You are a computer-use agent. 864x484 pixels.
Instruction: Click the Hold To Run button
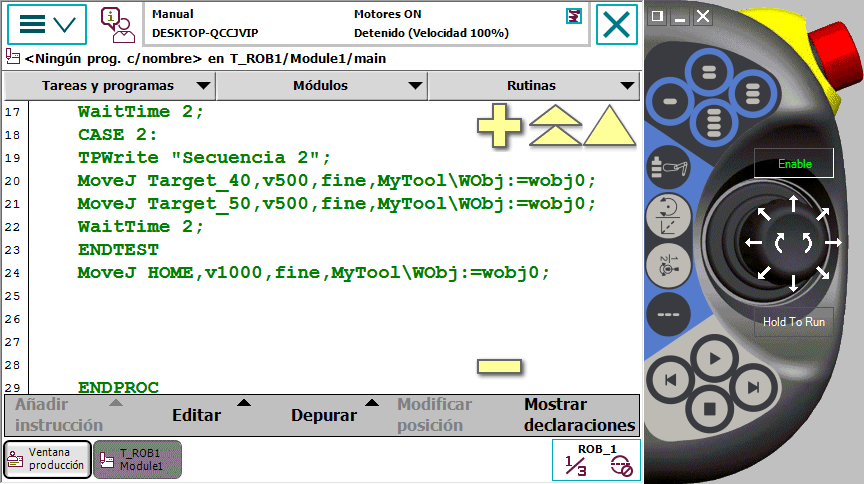[794, 321]
